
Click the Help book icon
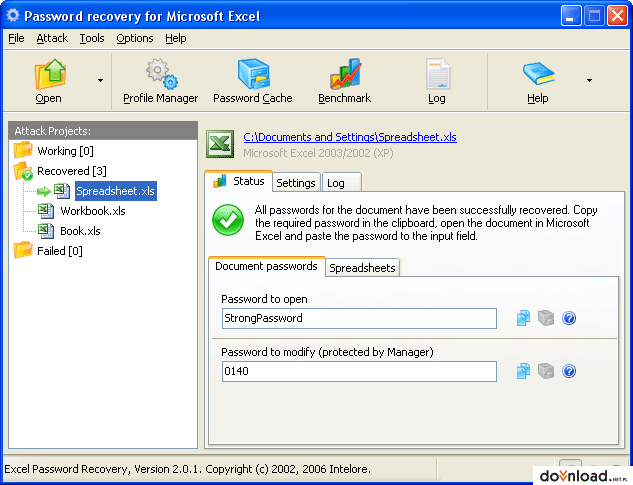click(539, 73)
